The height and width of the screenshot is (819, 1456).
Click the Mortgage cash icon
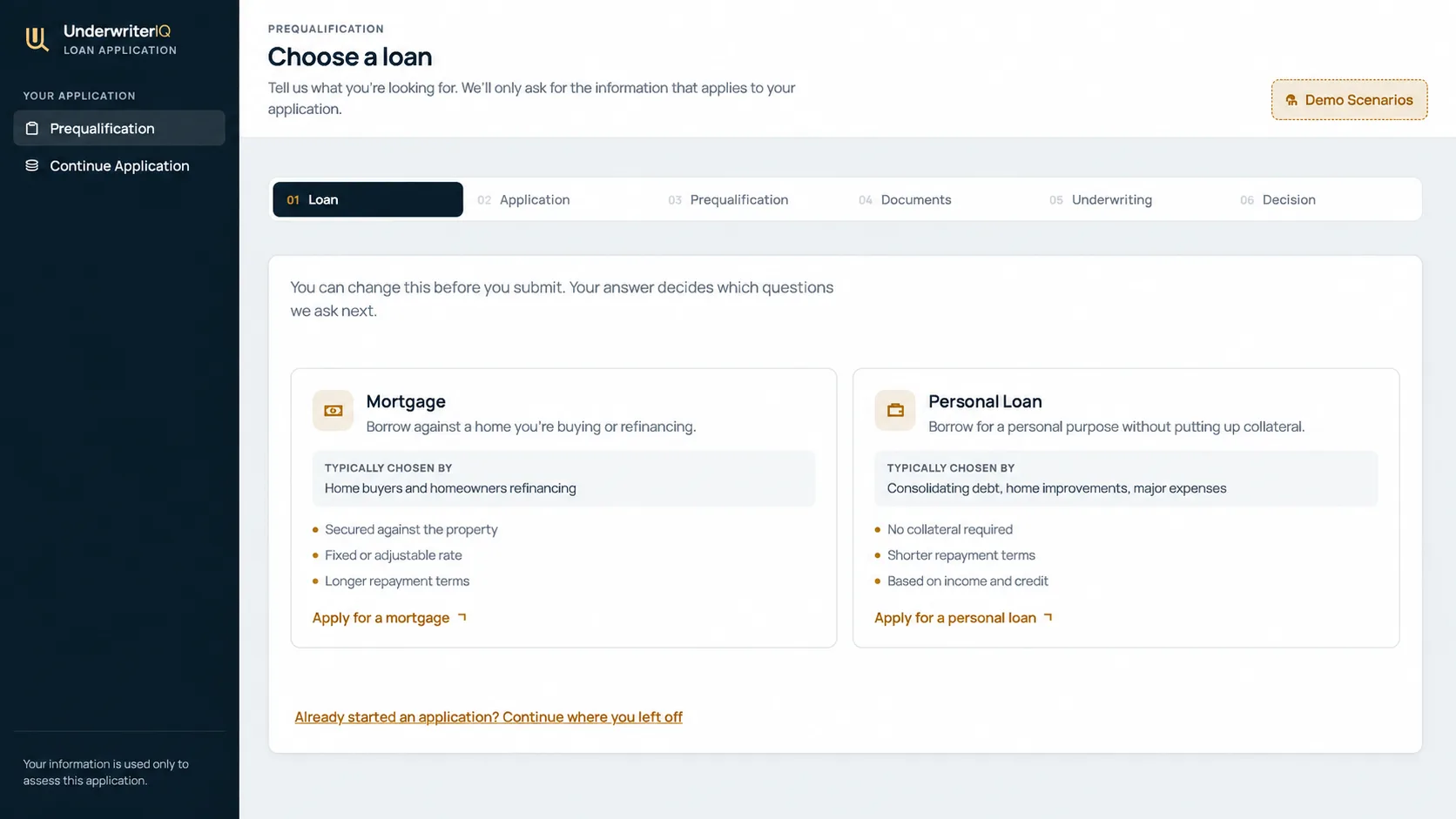click(x=333, y=411)
